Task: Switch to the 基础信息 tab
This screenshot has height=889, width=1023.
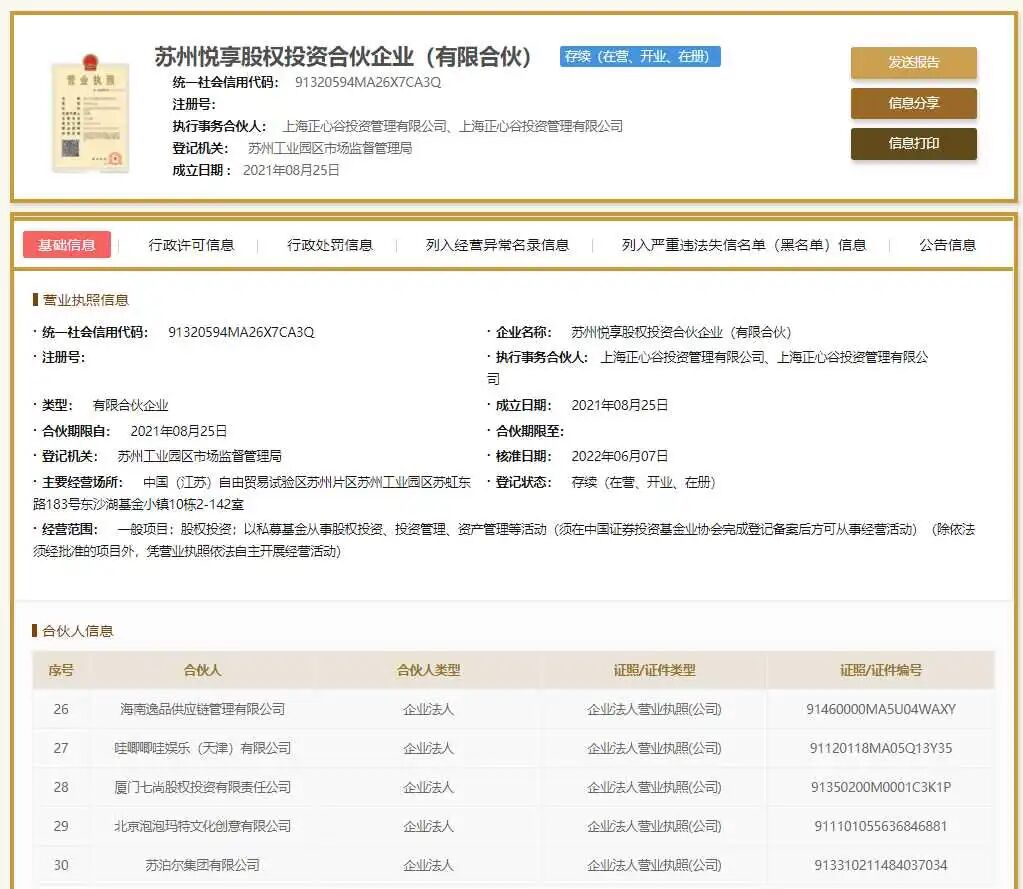Action: pyautogui.click(x=66, y=244)
